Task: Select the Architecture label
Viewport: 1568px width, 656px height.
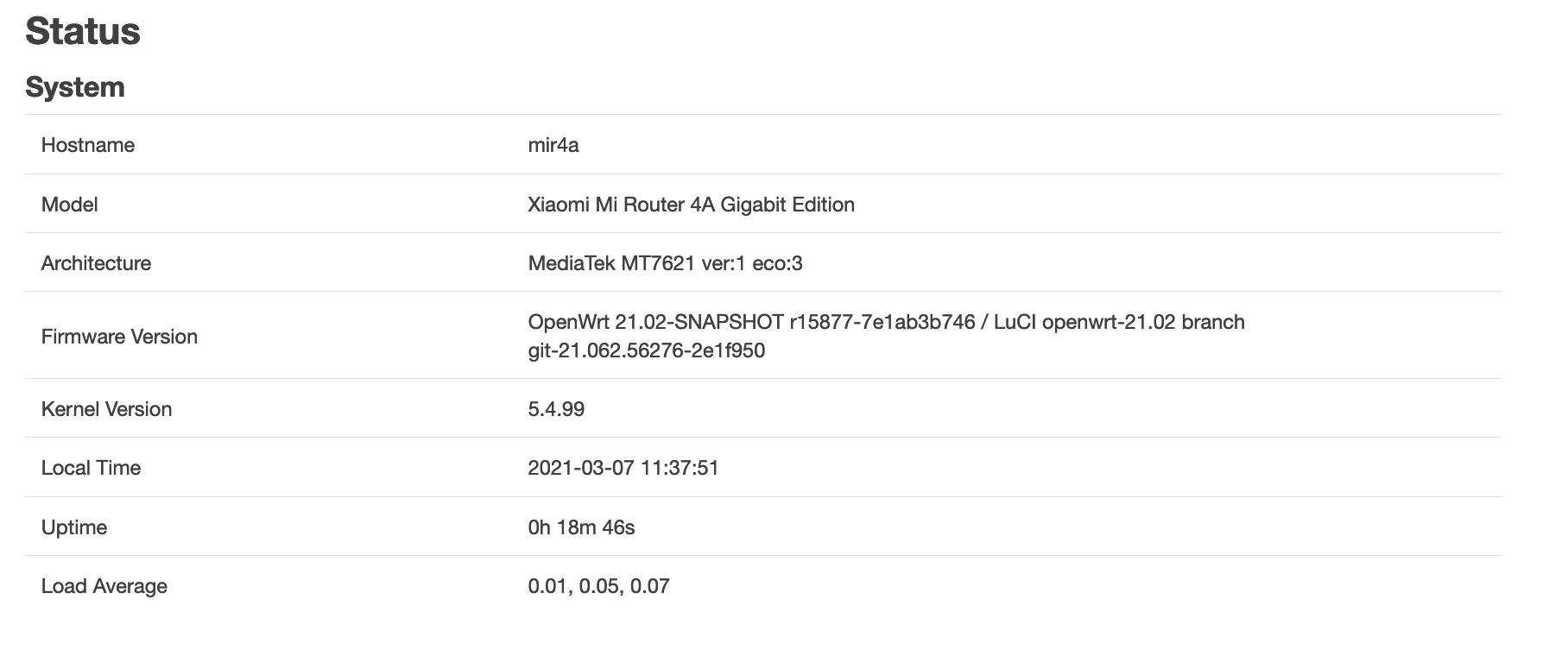Action: tap(96, 263)
